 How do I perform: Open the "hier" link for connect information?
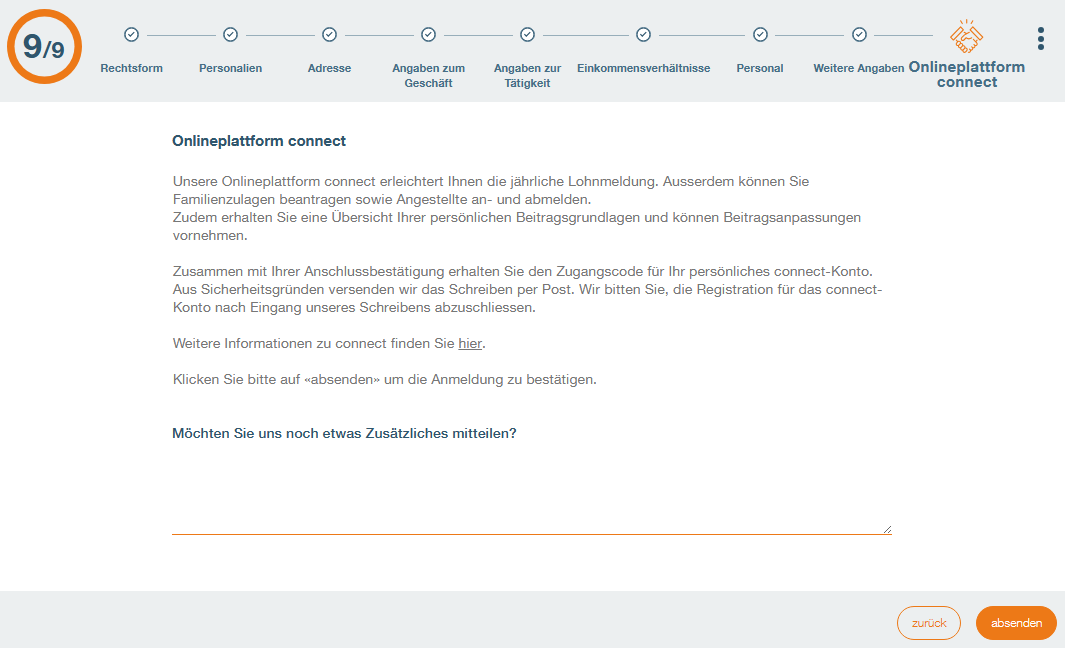470,344
